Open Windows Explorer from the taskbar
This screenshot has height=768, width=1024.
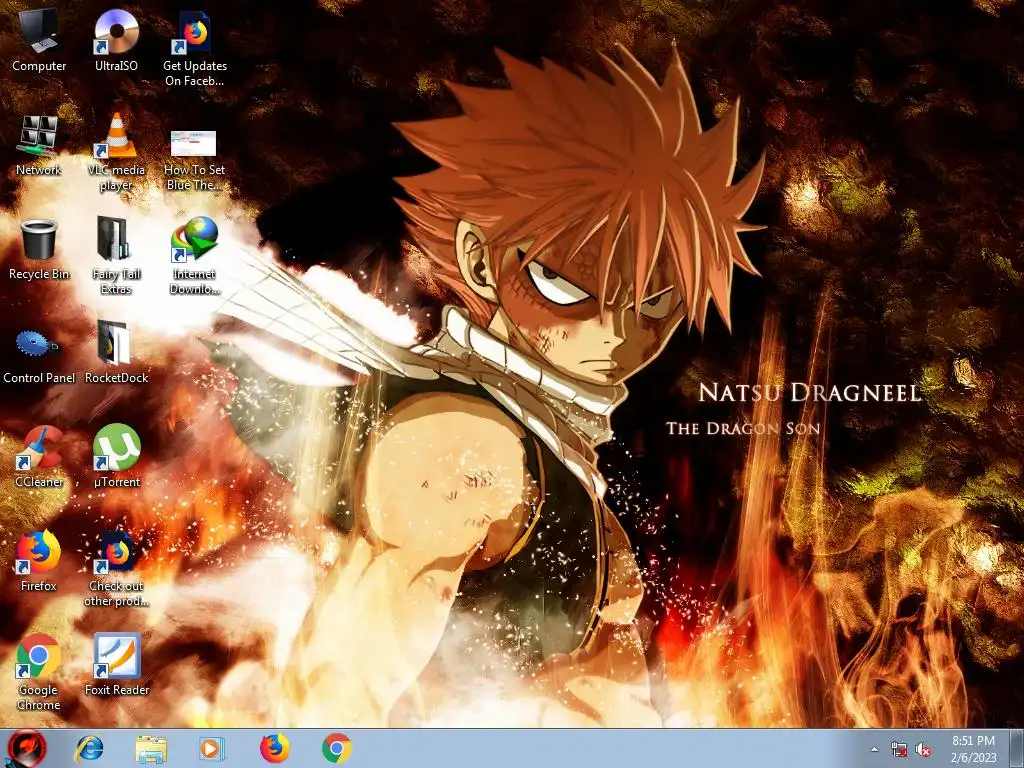tap(151, 749)
